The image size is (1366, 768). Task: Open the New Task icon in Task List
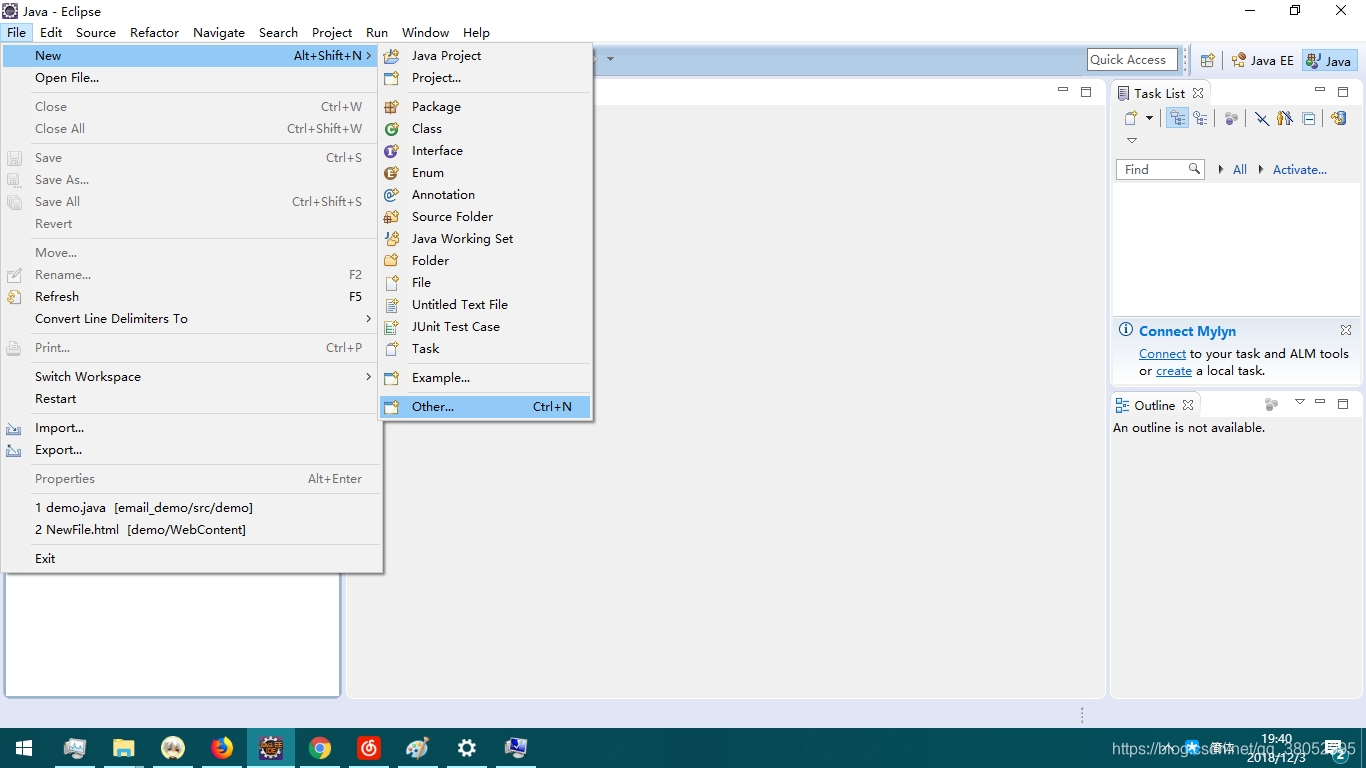click(1131, 118)
